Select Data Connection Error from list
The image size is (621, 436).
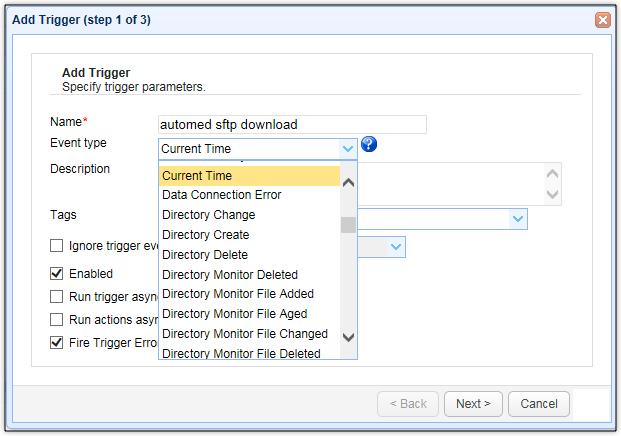tap(222, 195)
